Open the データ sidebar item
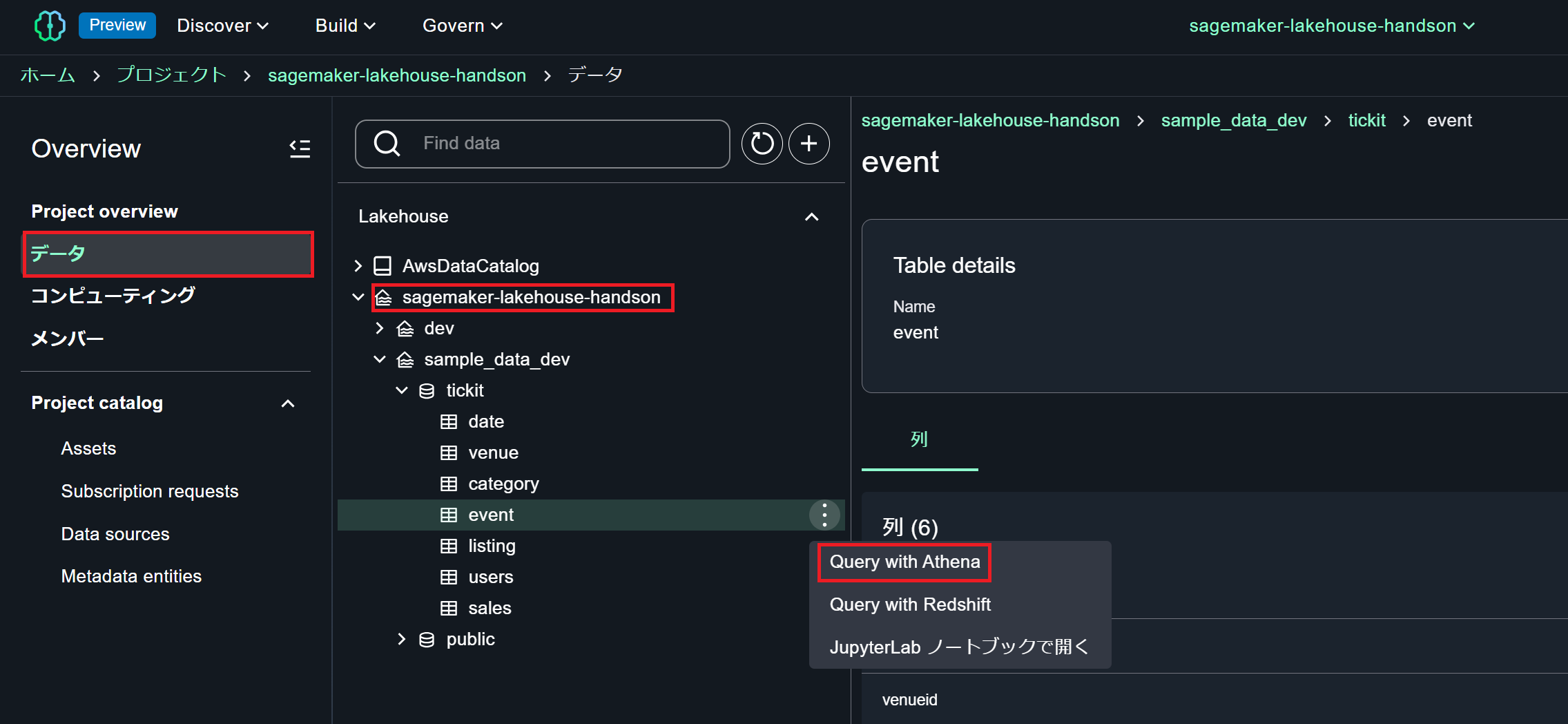 coord(168,254)
